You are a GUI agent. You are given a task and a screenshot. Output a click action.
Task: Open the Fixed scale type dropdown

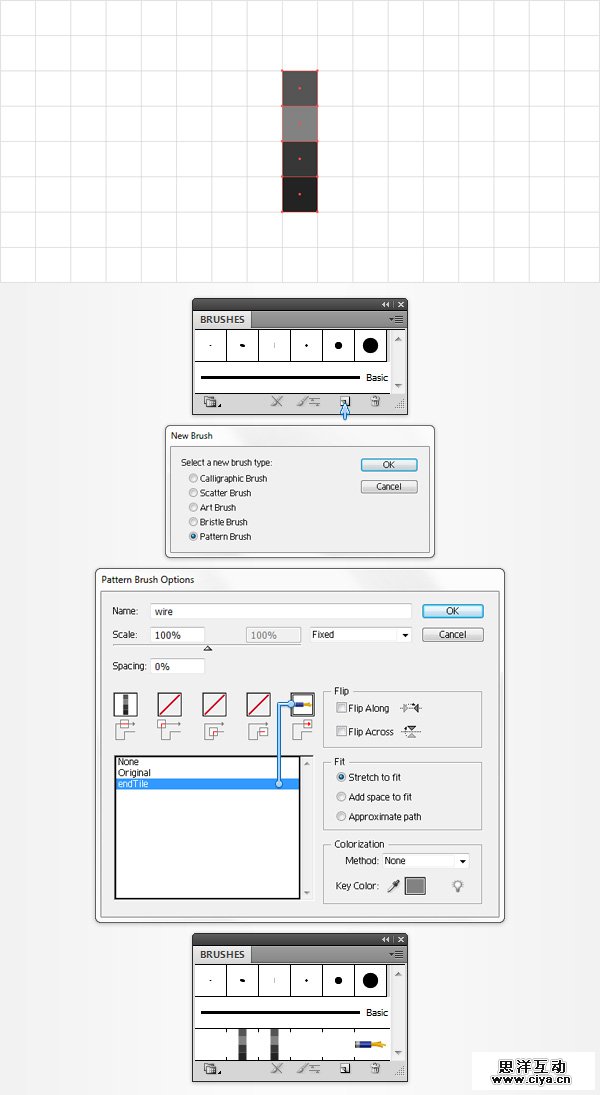(x=360, y=635)
